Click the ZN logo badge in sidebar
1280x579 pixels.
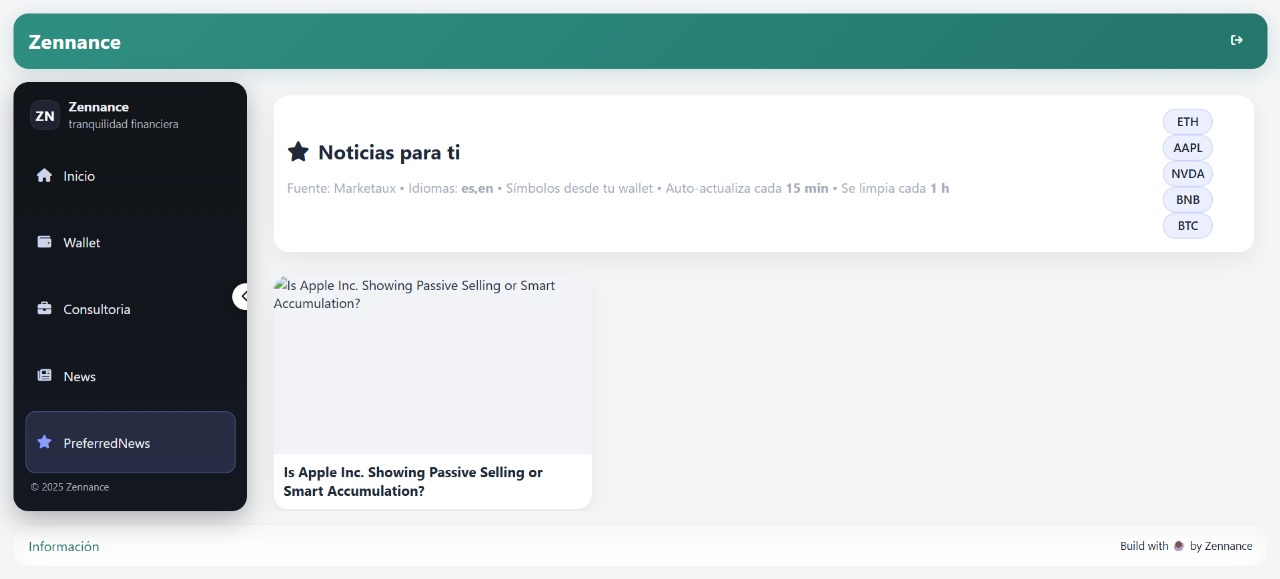(45, 115)
